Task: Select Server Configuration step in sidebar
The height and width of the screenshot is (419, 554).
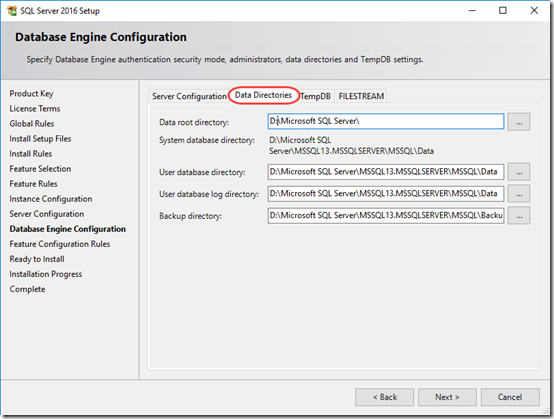Action: 47,214
